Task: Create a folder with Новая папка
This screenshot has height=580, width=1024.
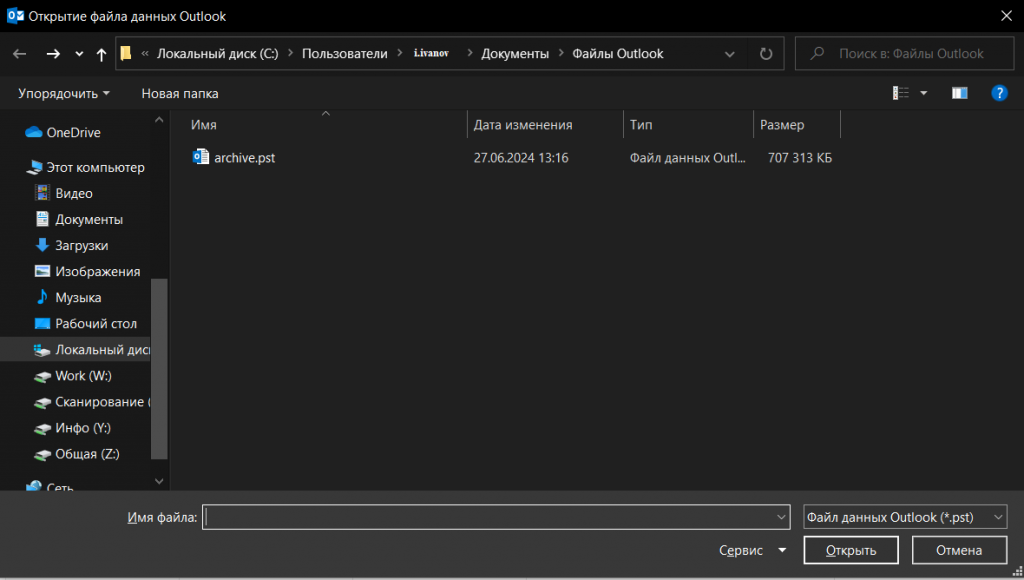Action: point(180,93)
